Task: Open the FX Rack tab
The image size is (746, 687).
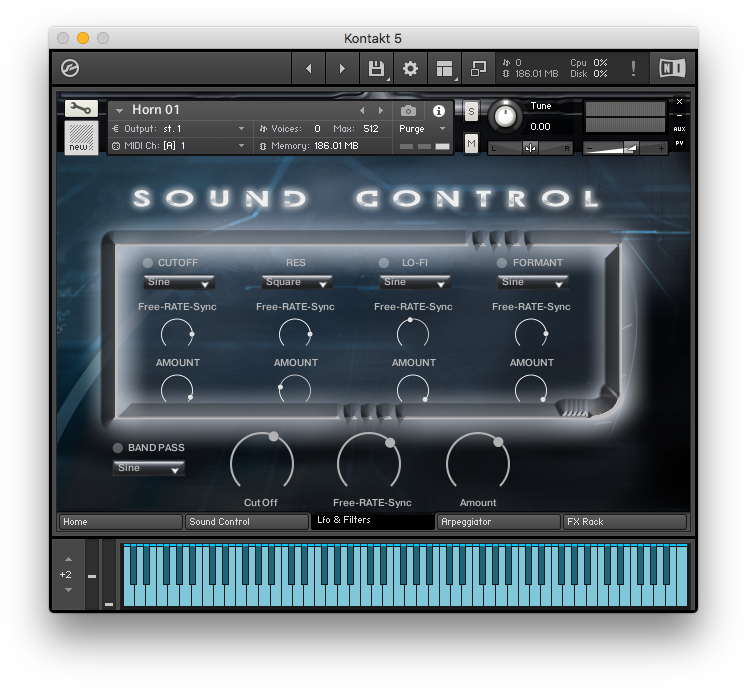Action: pyautogui.click(x=625, y=522)
